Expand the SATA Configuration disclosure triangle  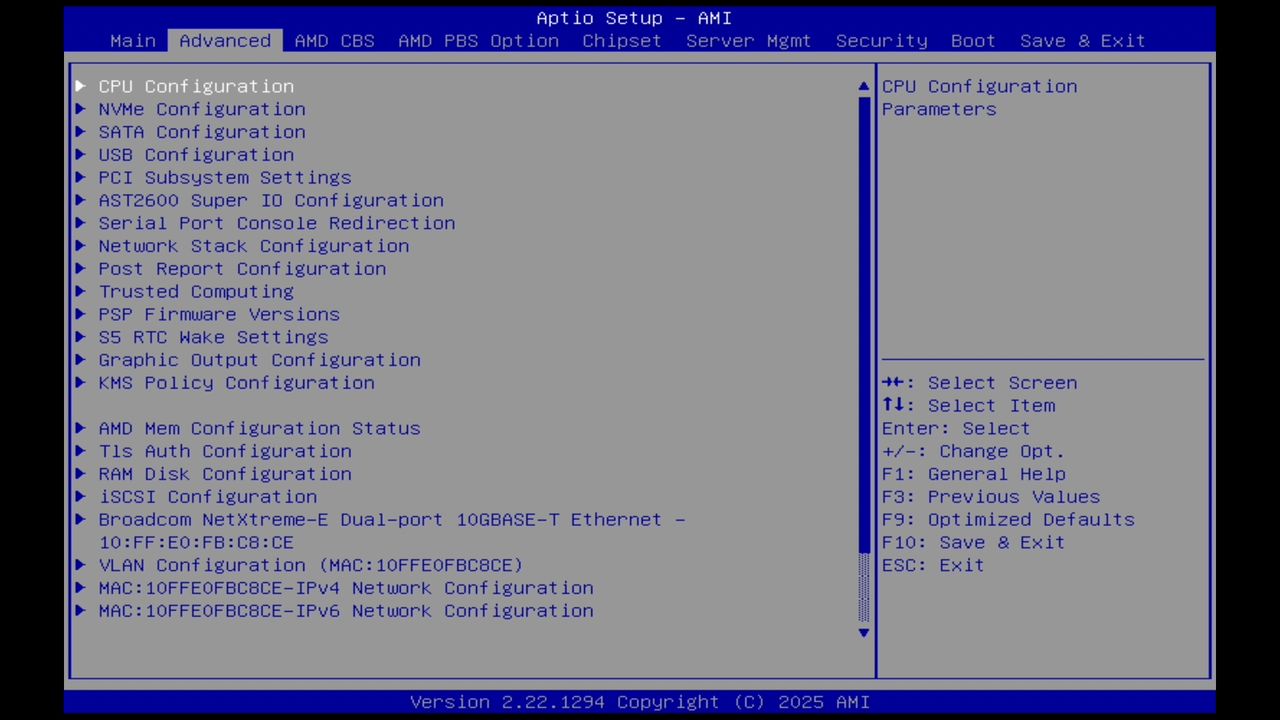81,132
